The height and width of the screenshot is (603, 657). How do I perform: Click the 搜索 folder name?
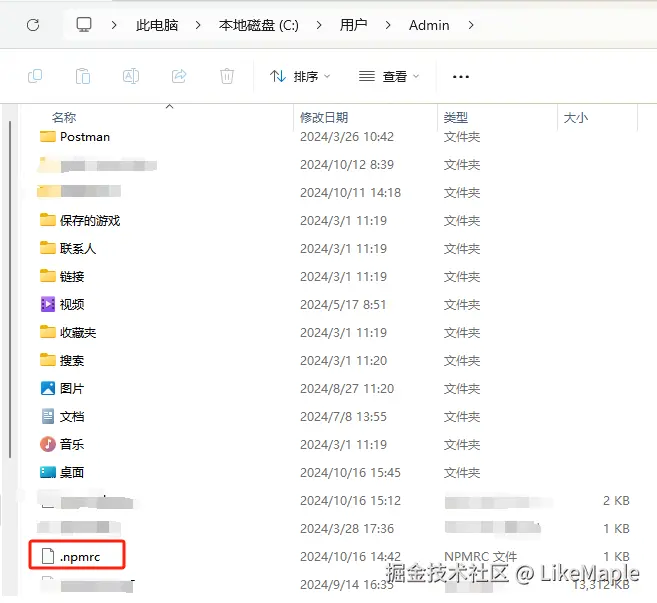72,361
